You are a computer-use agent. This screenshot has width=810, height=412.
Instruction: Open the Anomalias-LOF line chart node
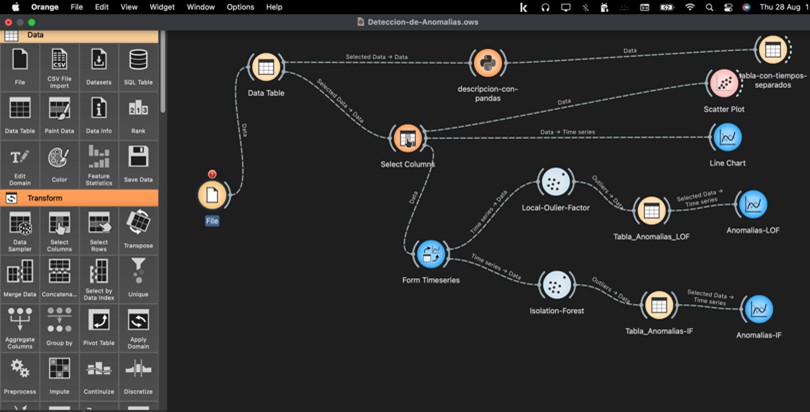tap(752, 205)
